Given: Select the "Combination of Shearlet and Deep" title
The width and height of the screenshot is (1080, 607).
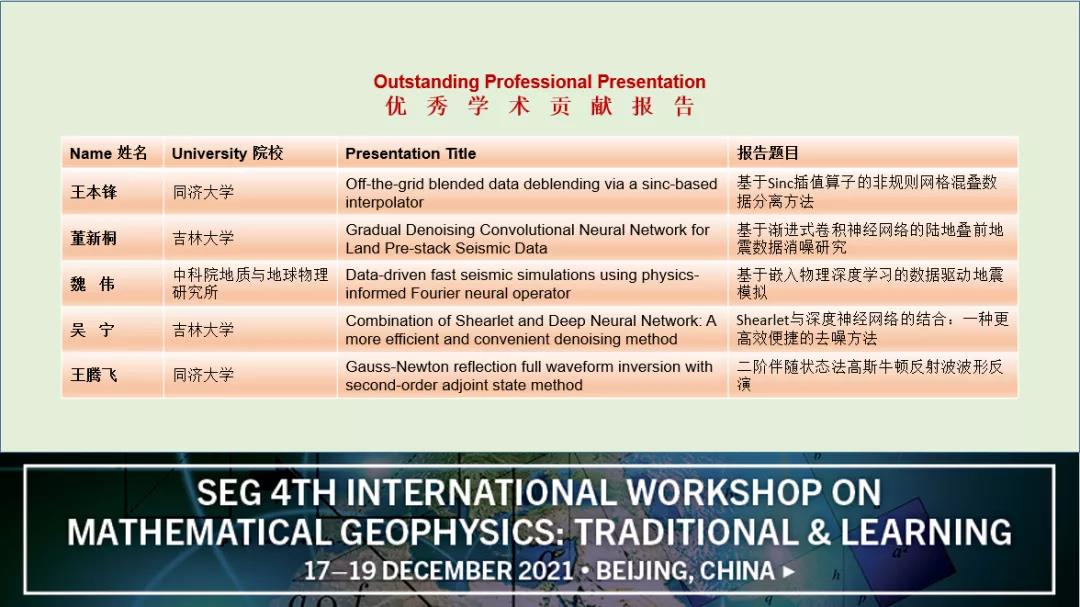Looking at the screenshot, I should click(x=531, y=330).
